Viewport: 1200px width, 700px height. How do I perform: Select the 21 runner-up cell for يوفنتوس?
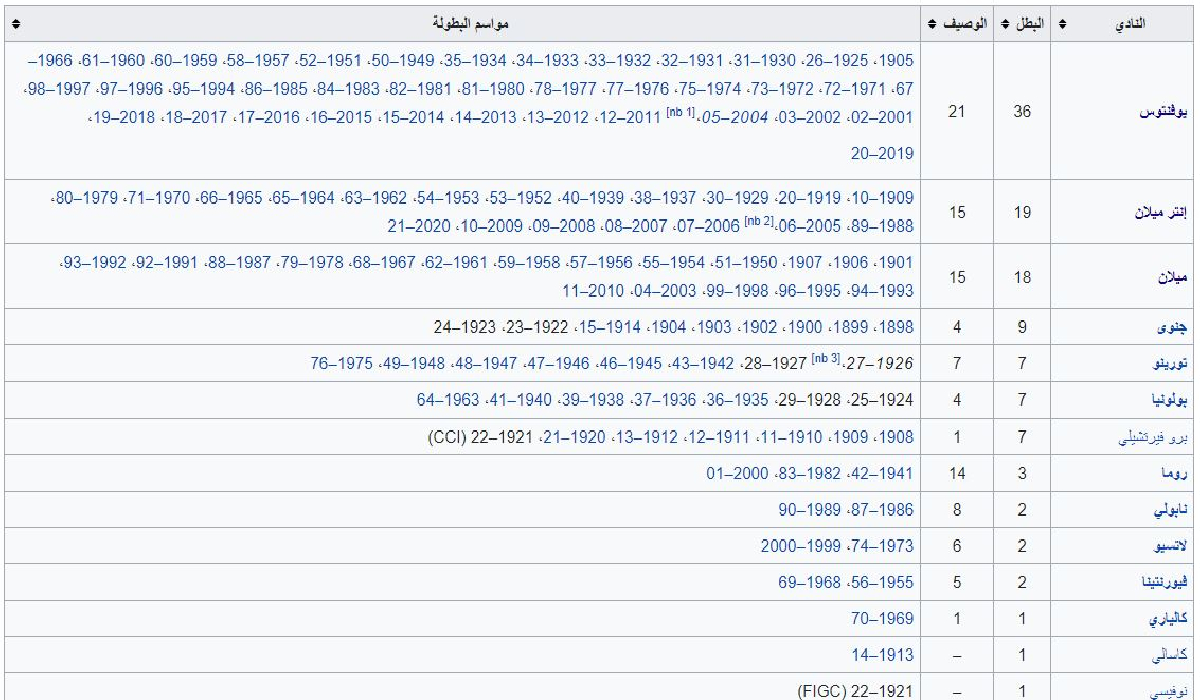[x=956, y=111]
